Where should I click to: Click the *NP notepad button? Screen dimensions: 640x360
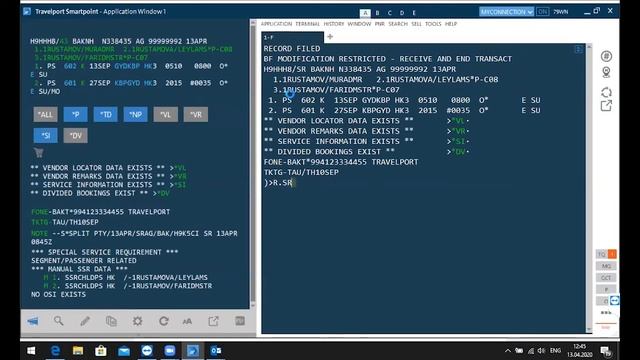pyautogui.click(x=136, y=115)
